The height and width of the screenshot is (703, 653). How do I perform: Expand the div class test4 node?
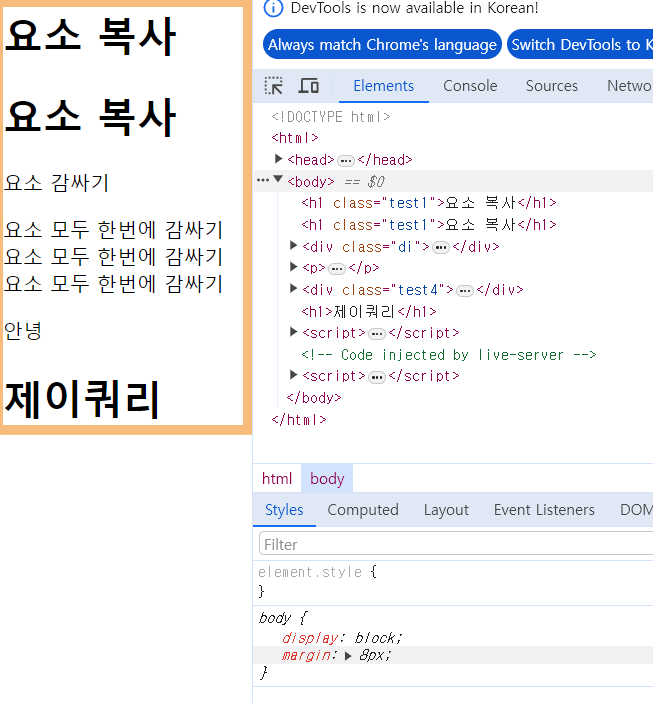(294, 288)
